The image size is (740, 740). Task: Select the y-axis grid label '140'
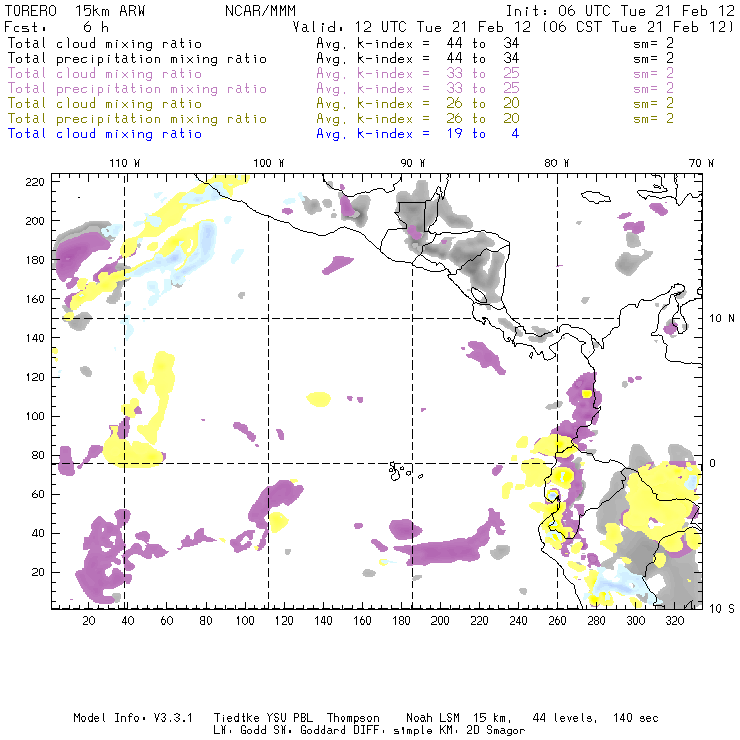[35, 338]
